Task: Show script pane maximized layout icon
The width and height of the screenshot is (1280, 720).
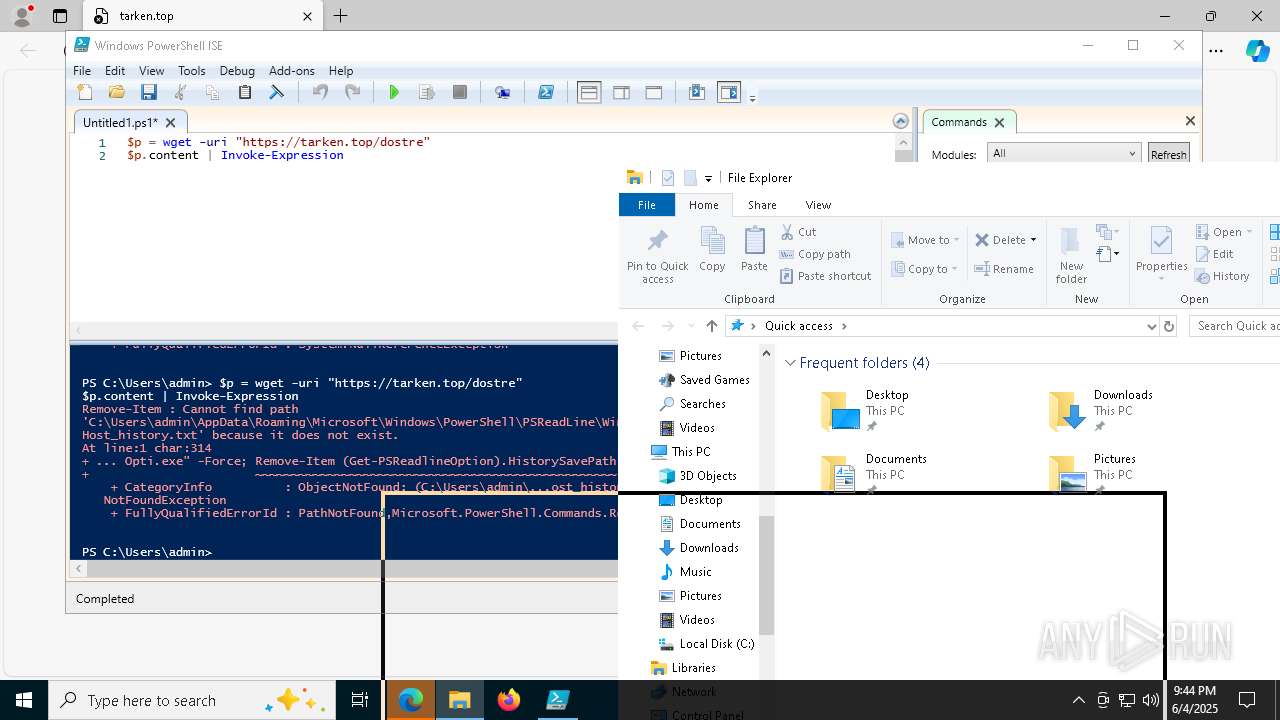Action: [654, 92]
